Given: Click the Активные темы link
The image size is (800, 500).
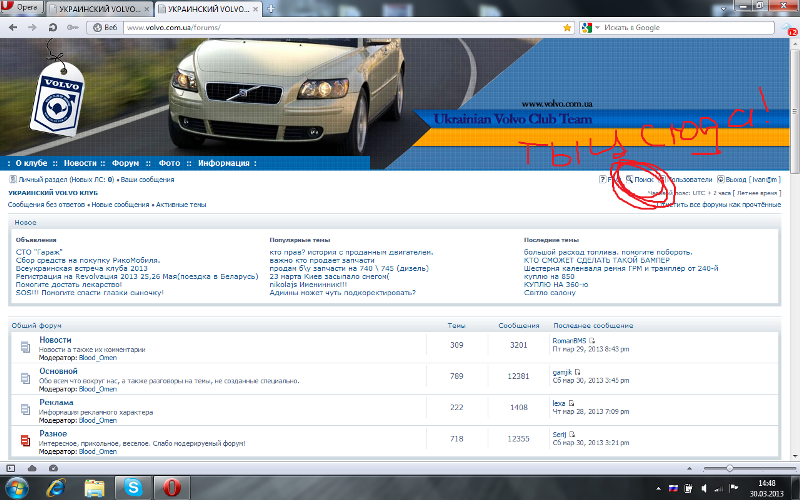Looking at the screenshot, I should [181, 204].
